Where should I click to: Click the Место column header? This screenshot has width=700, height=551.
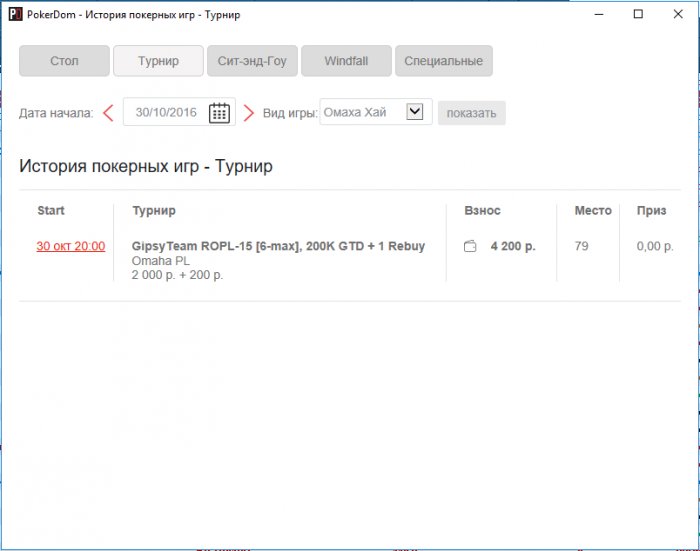click(593, 210)
